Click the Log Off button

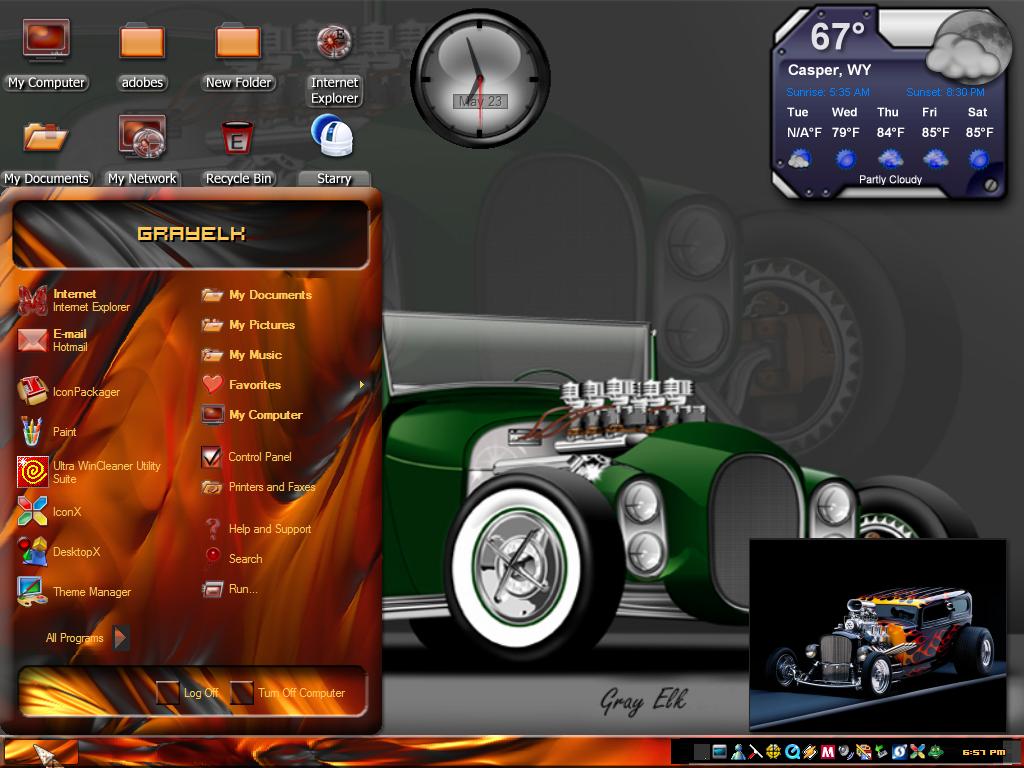click(187, 692)
